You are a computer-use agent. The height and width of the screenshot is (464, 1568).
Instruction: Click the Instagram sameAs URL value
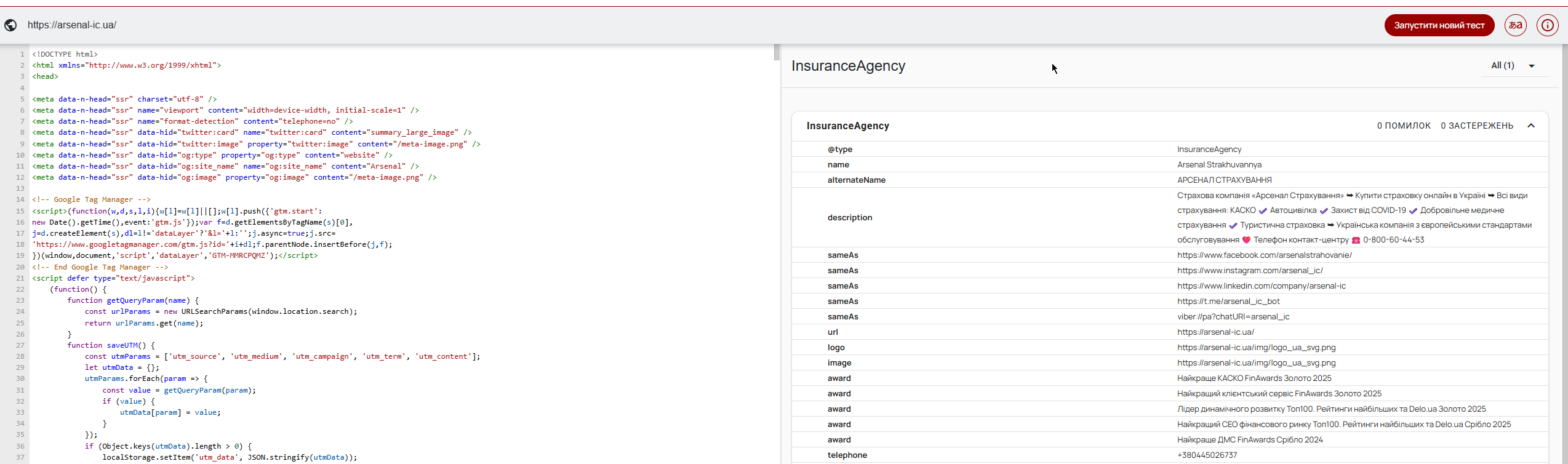[1250, 271]
